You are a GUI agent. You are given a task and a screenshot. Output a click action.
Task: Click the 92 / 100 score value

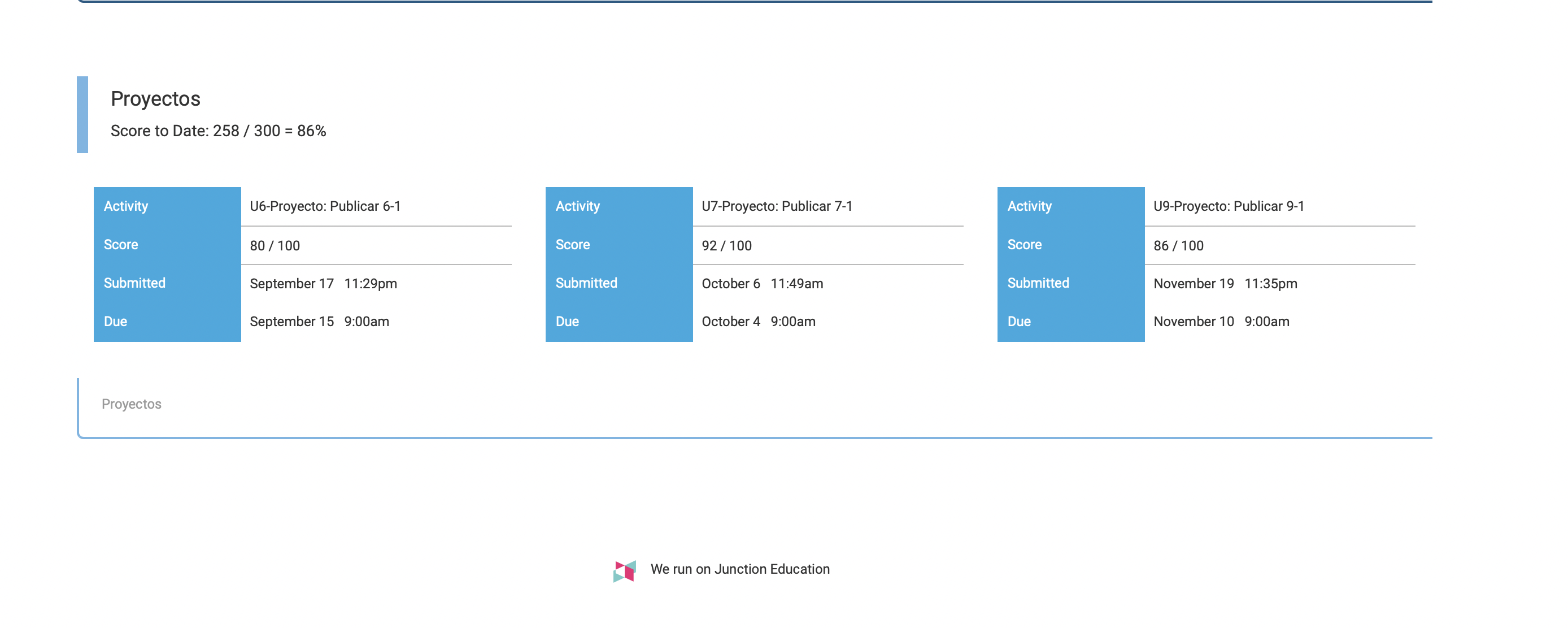[x=726, y=245]
